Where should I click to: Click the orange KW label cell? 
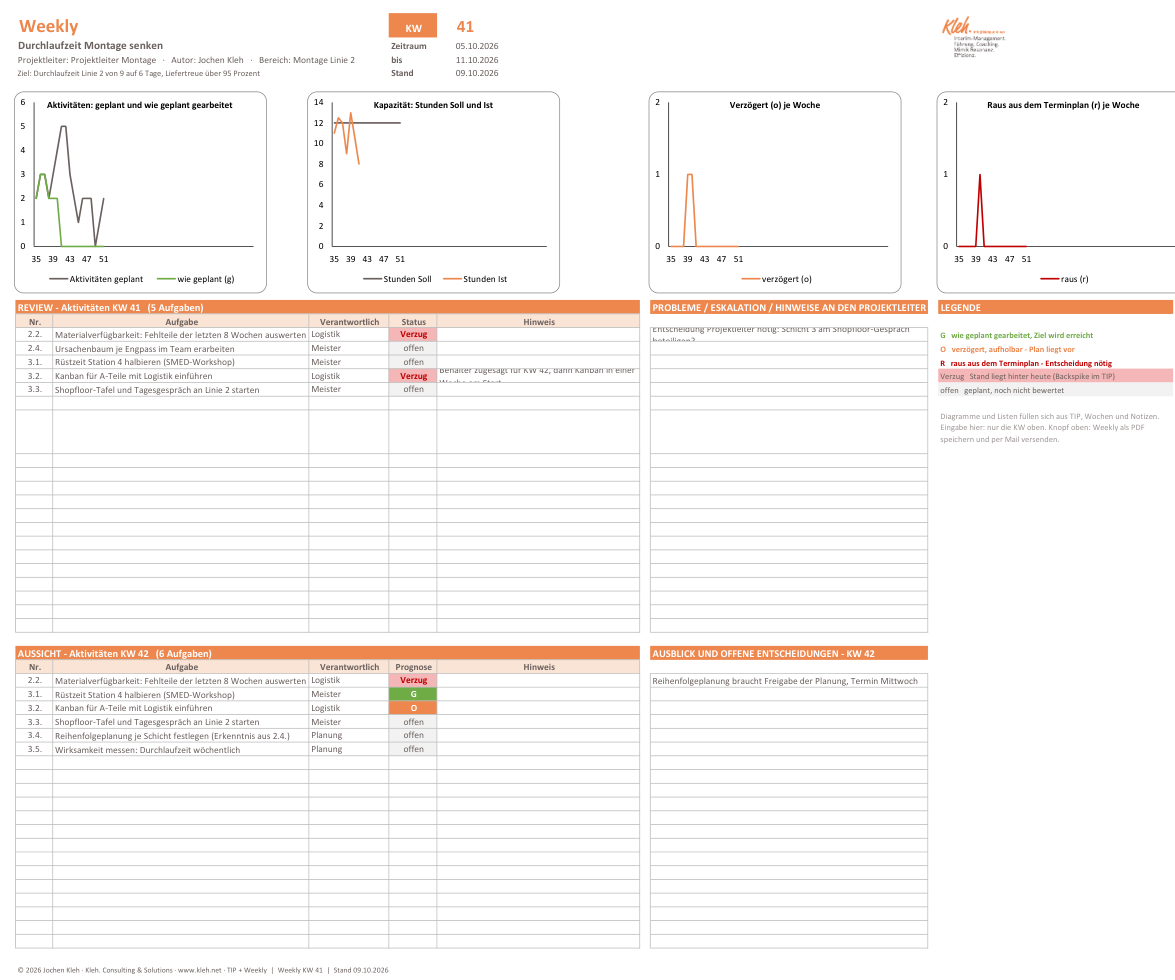[x=413, y=27]
